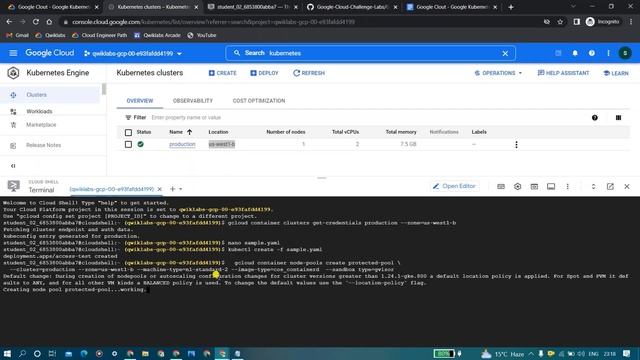Click the us-west1-b location cell

click(x=222, y=144)
